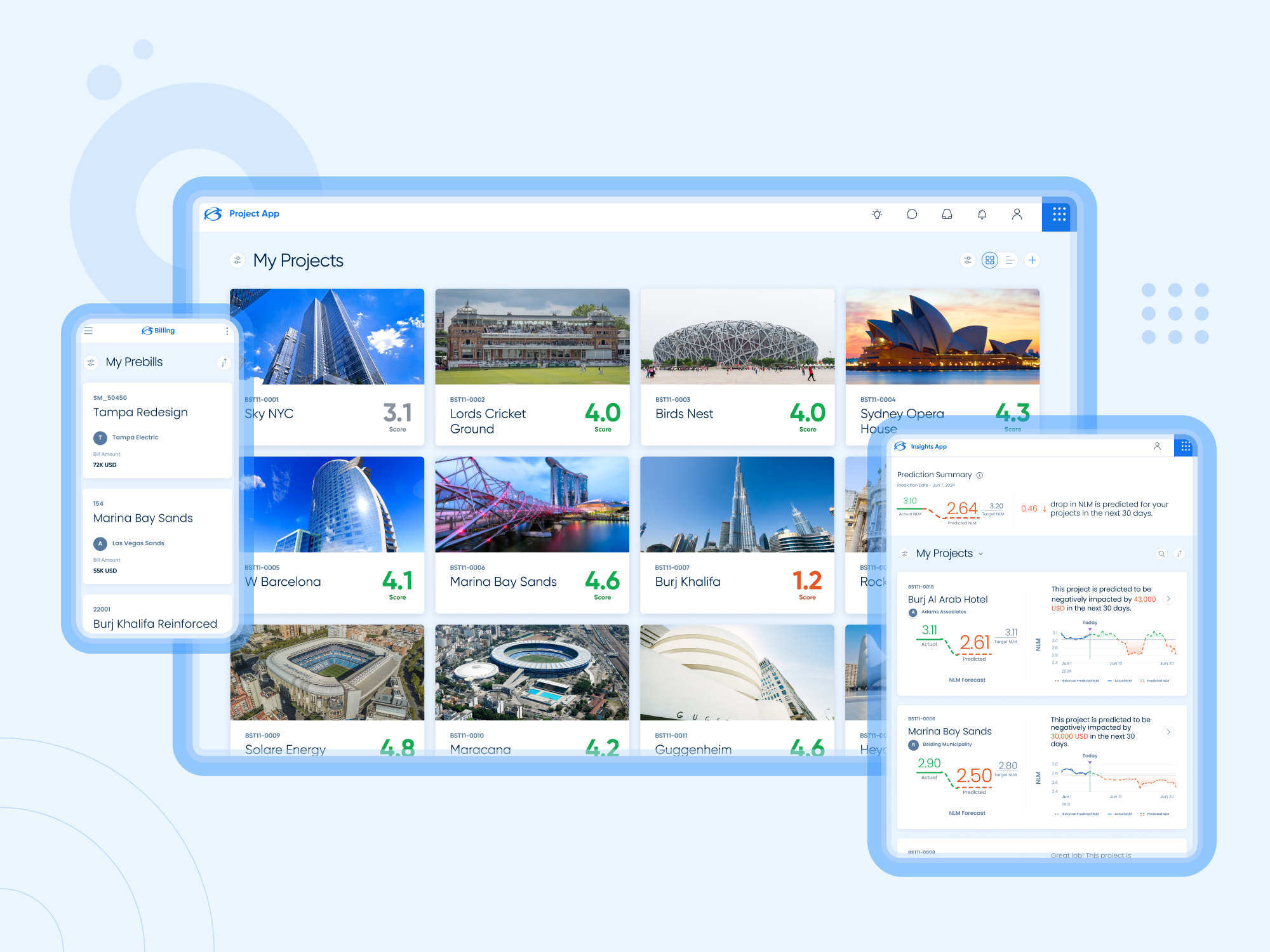Click info icon next to Prediction Summary
Screen dimensions: 1270x952
(980, 475)
